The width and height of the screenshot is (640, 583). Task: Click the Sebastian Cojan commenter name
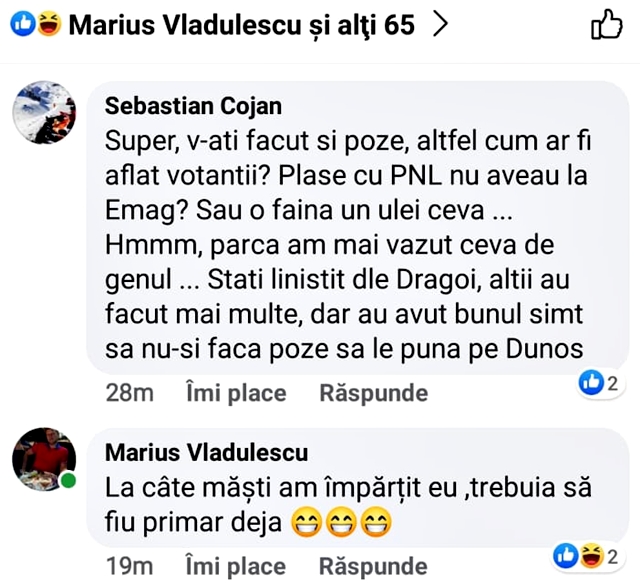click(x=194, y=106)
